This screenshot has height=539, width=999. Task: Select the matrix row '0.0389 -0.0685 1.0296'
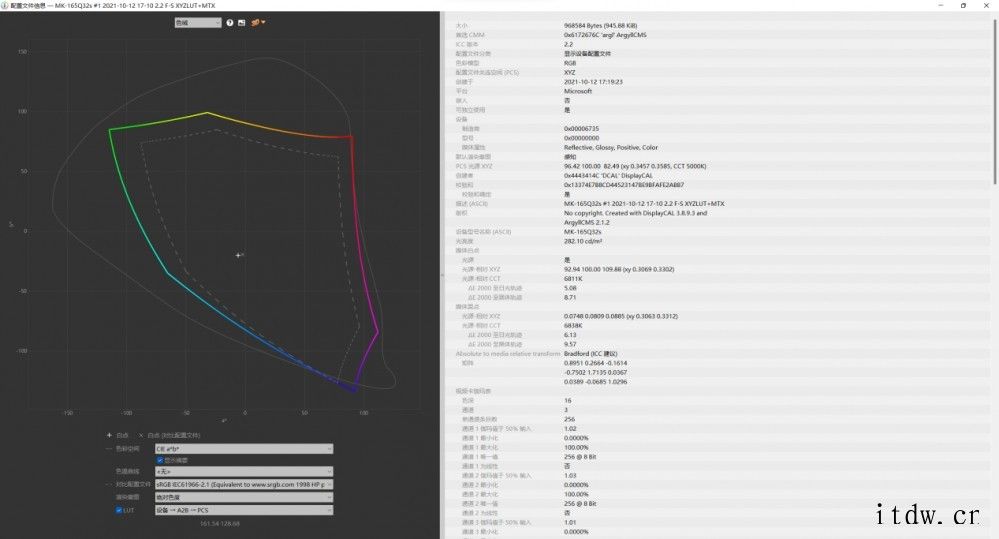pyautogui.click(x=595, y=382)
